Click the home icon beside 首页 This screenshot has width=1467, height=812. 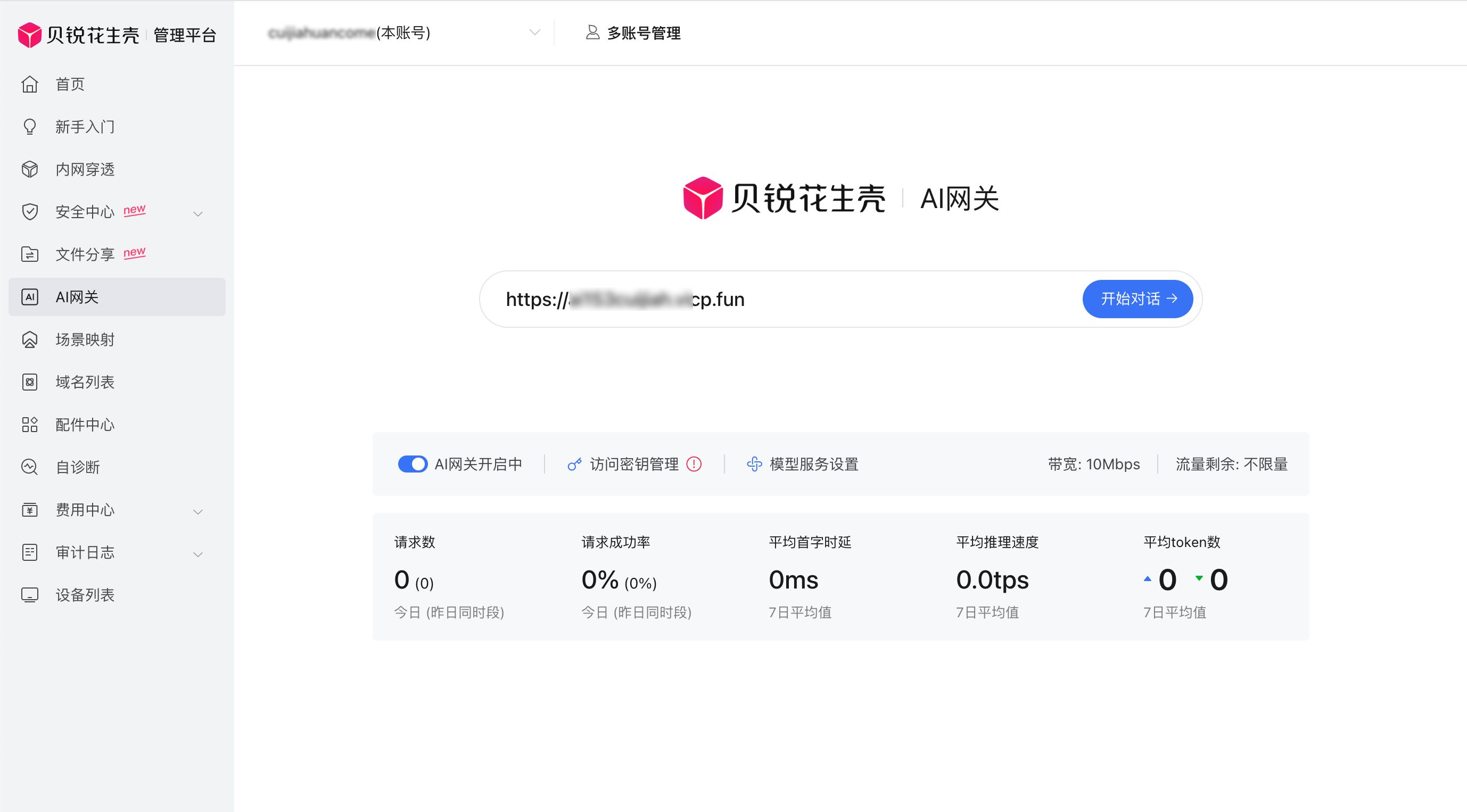[x=30, y=84]
